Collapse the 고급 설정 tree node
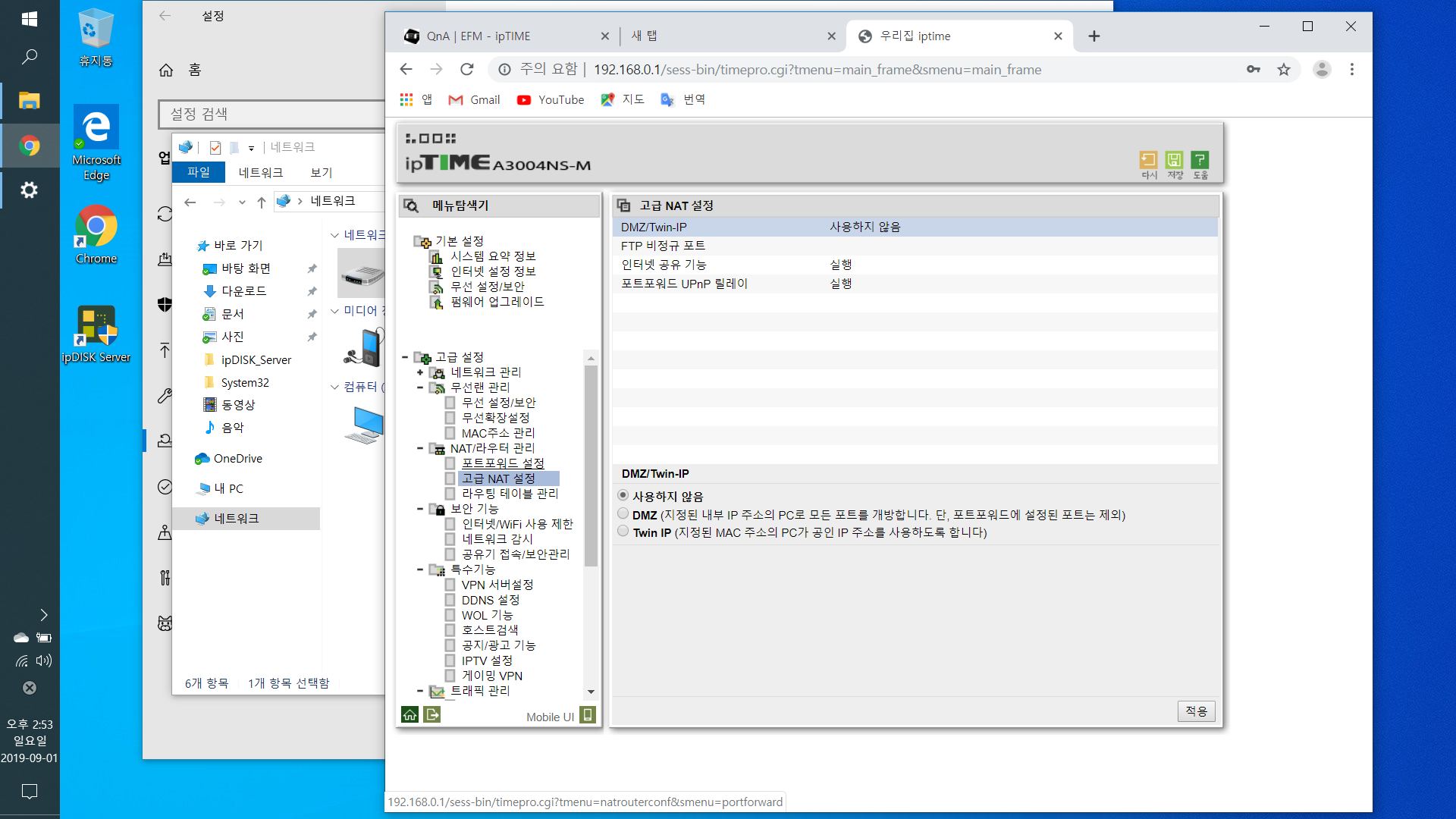1456x819 pixels. pos(405,357)
